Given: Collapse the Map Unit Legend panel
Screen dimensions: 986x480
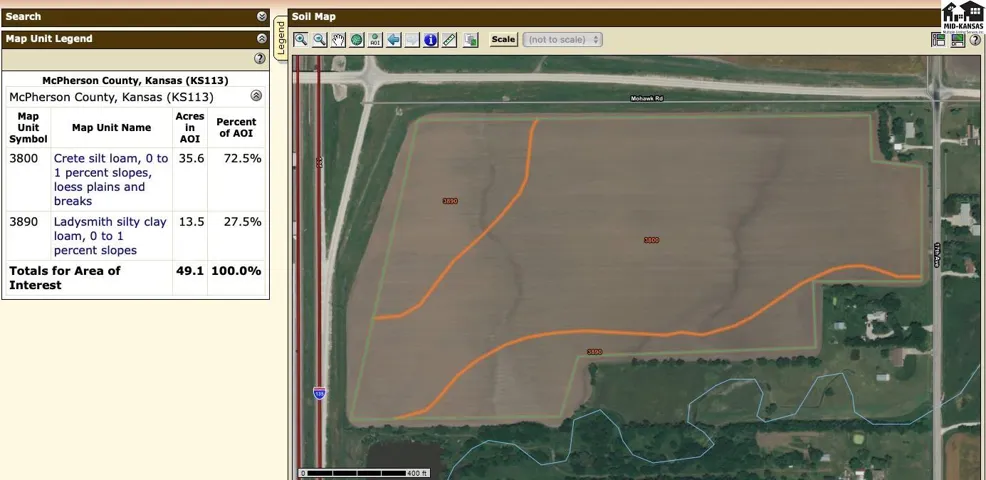Looking at the screenshot, I should click(x=262, y=39).
